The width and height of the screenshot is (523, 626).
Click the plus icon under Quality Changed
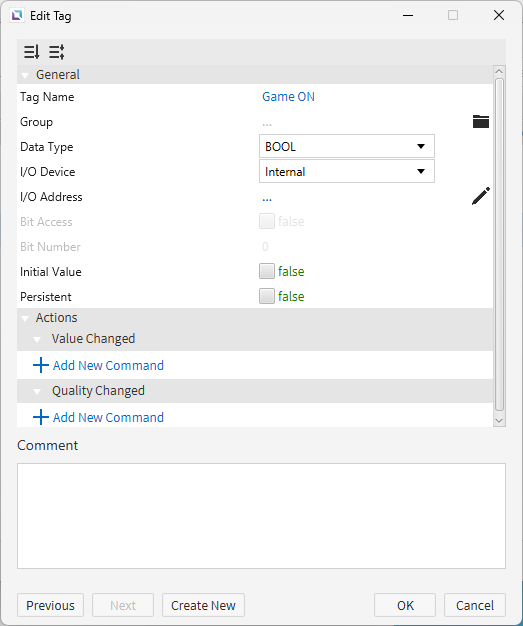41,417
